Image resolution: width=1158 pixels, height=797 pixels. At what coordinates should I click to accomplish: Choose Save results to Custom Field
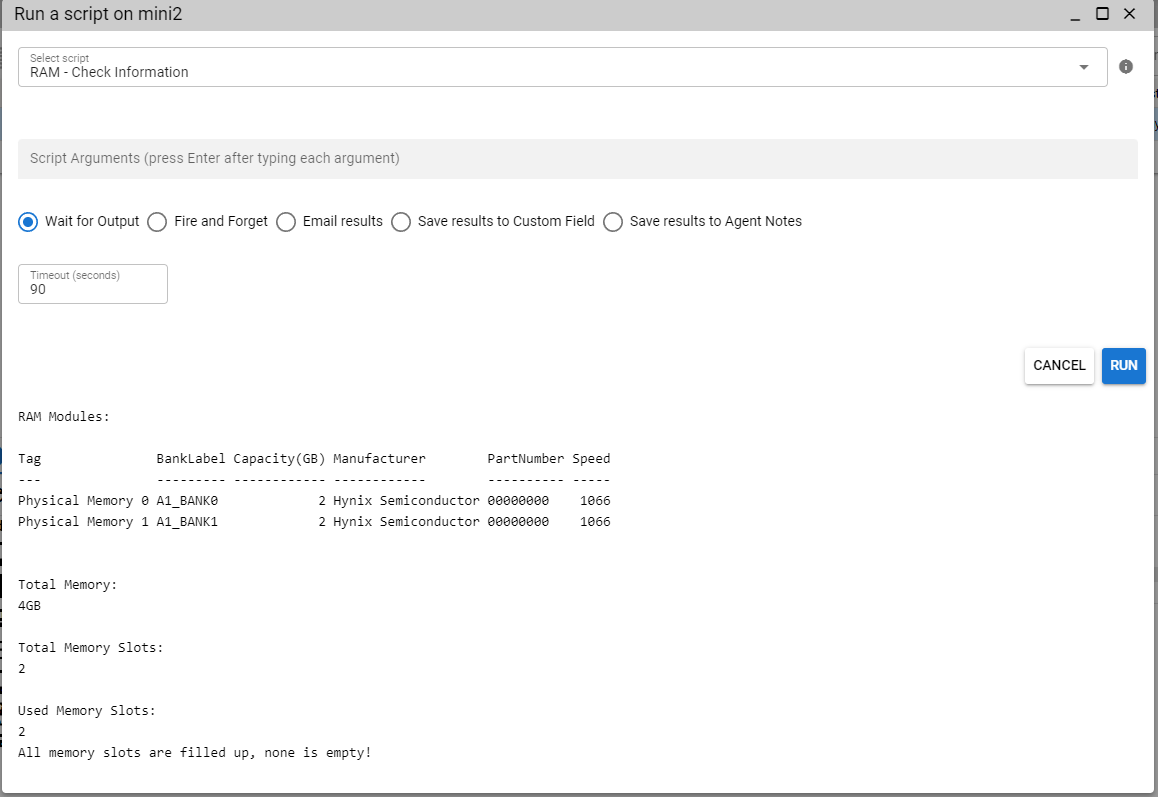point(401,222)
